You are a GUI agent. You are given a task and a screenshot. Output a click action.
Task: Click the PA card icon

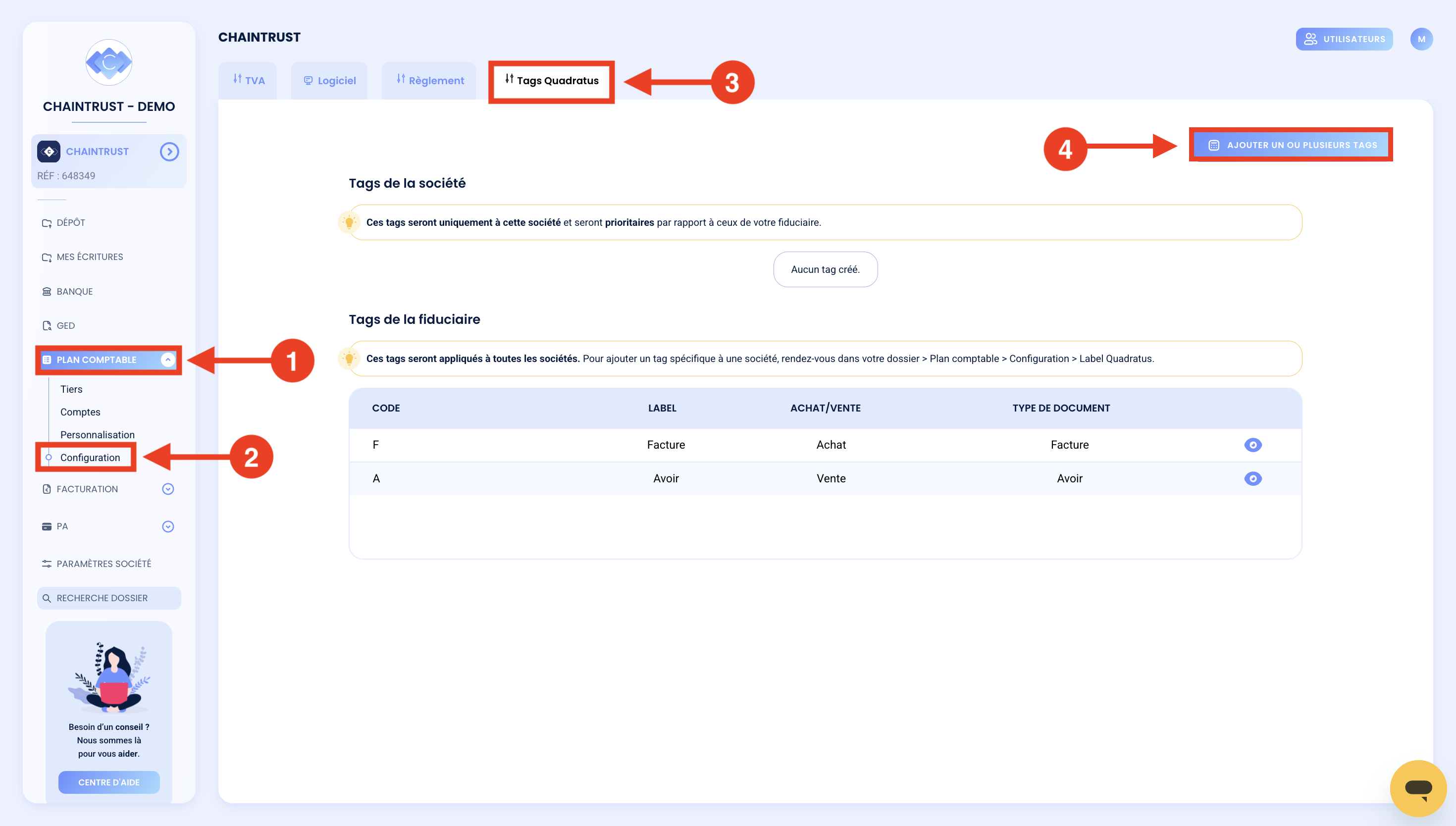click(x=47, y=526)
